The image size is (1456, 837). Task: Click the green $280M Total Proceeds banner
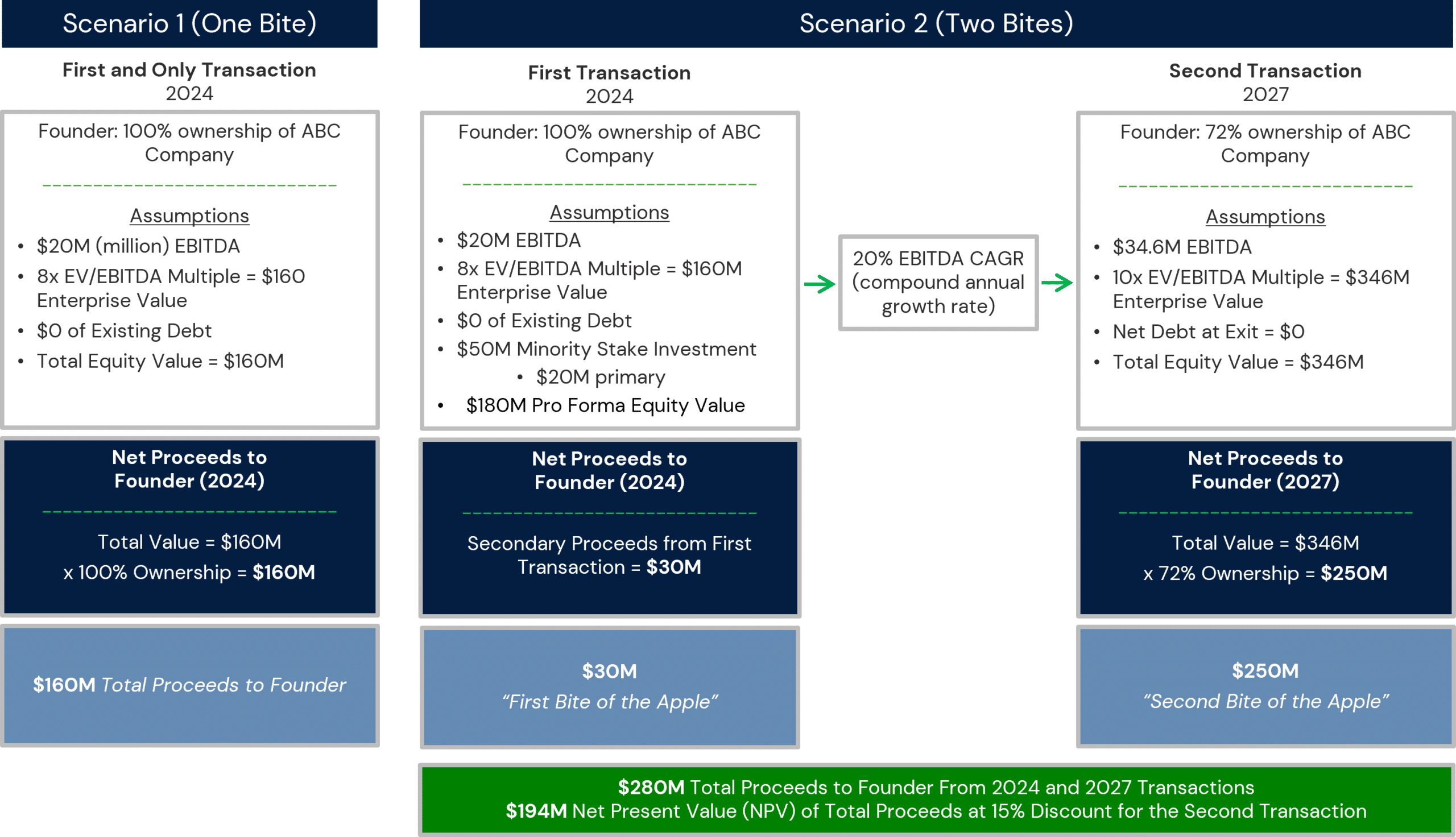click(x=936, y=799)
